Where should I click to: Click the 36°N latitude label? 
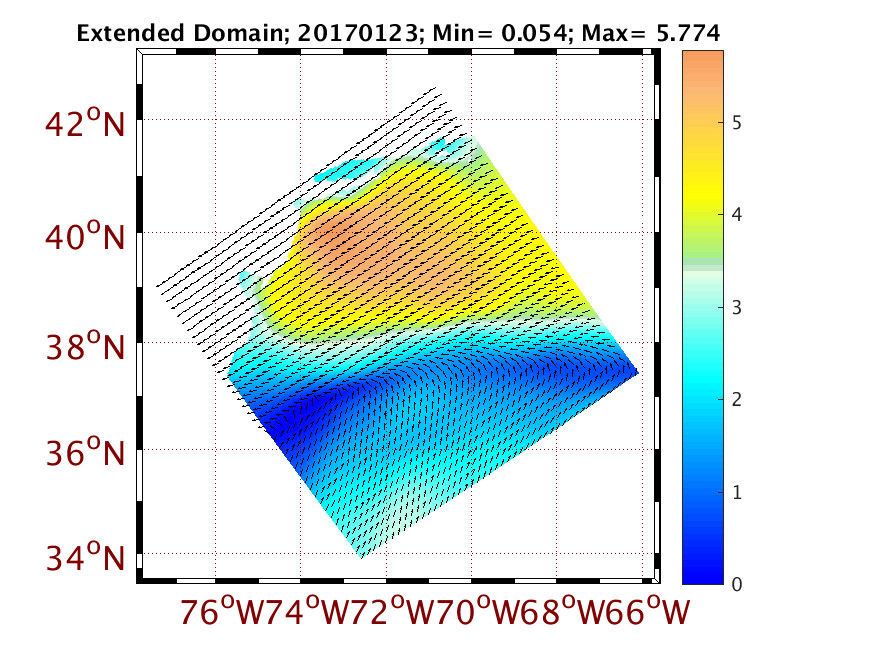click(85, 452)
